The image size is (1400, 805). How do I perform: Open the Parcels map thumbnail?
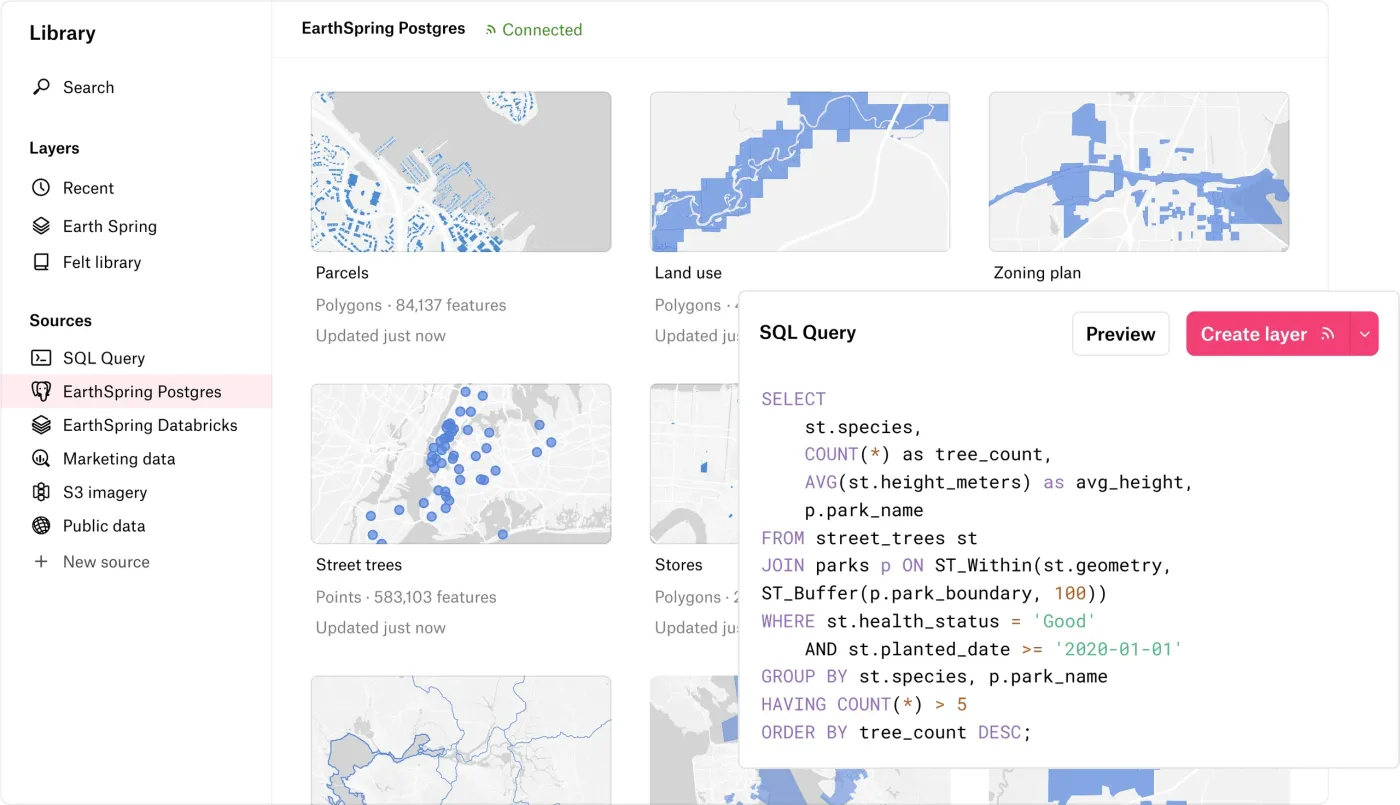tap(461, 172)
